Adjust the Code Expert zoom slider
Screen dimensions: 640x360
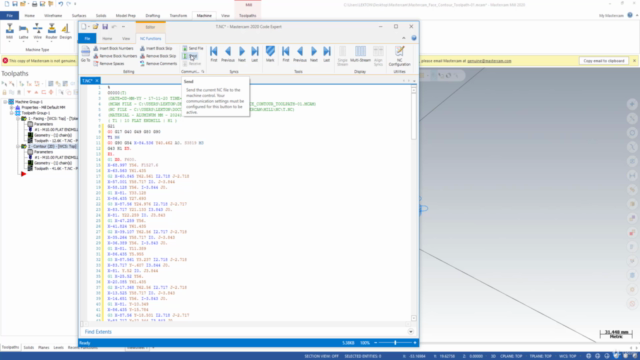click(x=395, y=343)
